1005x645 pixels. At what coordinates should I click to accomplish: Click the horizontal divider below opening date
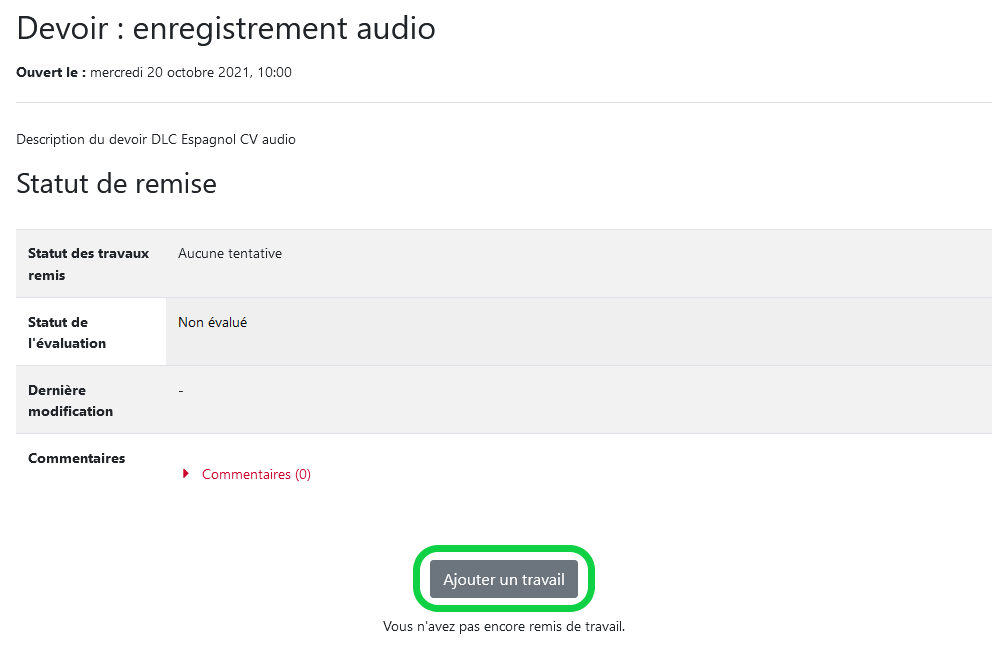504,103
